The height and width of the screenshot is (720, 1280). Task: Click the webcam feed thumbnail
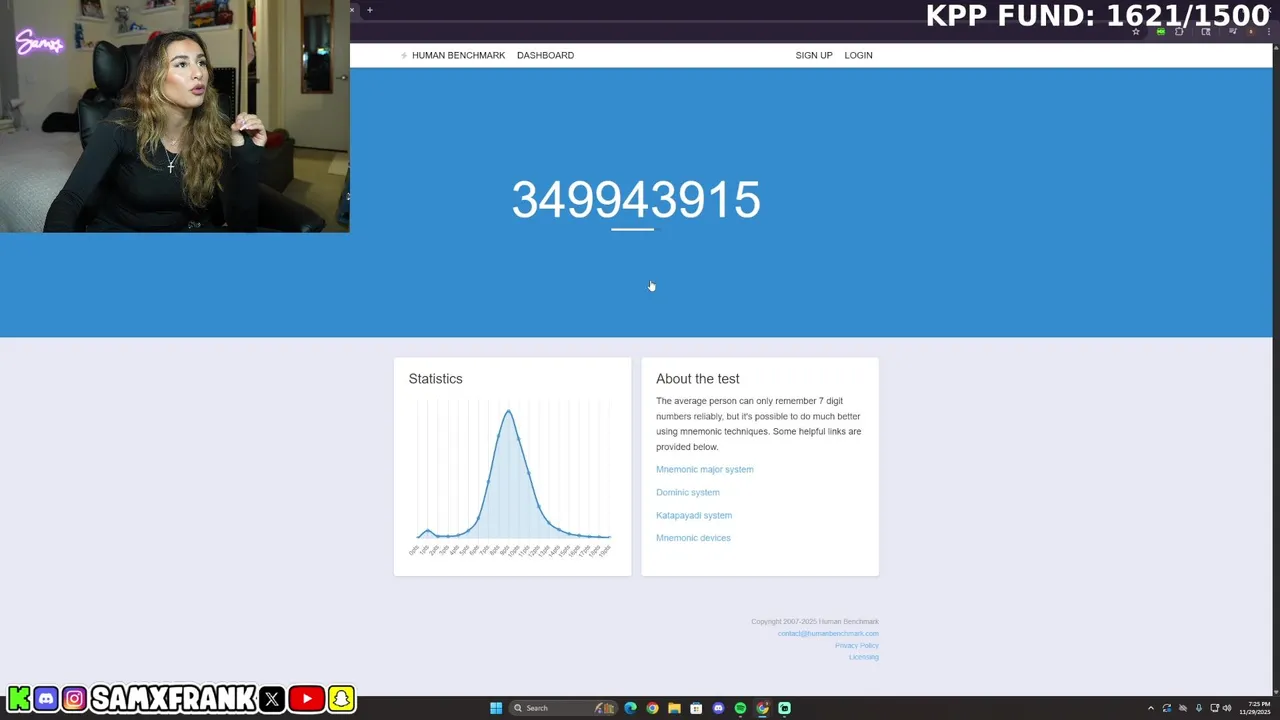175,116
